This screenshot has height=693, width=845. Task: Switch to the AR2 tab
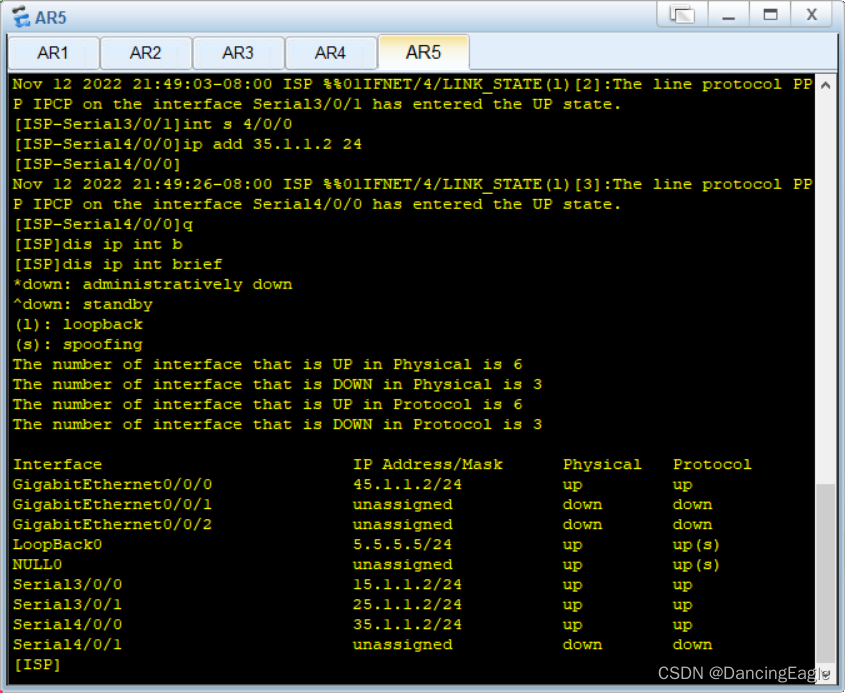click(x=146, y=53)
